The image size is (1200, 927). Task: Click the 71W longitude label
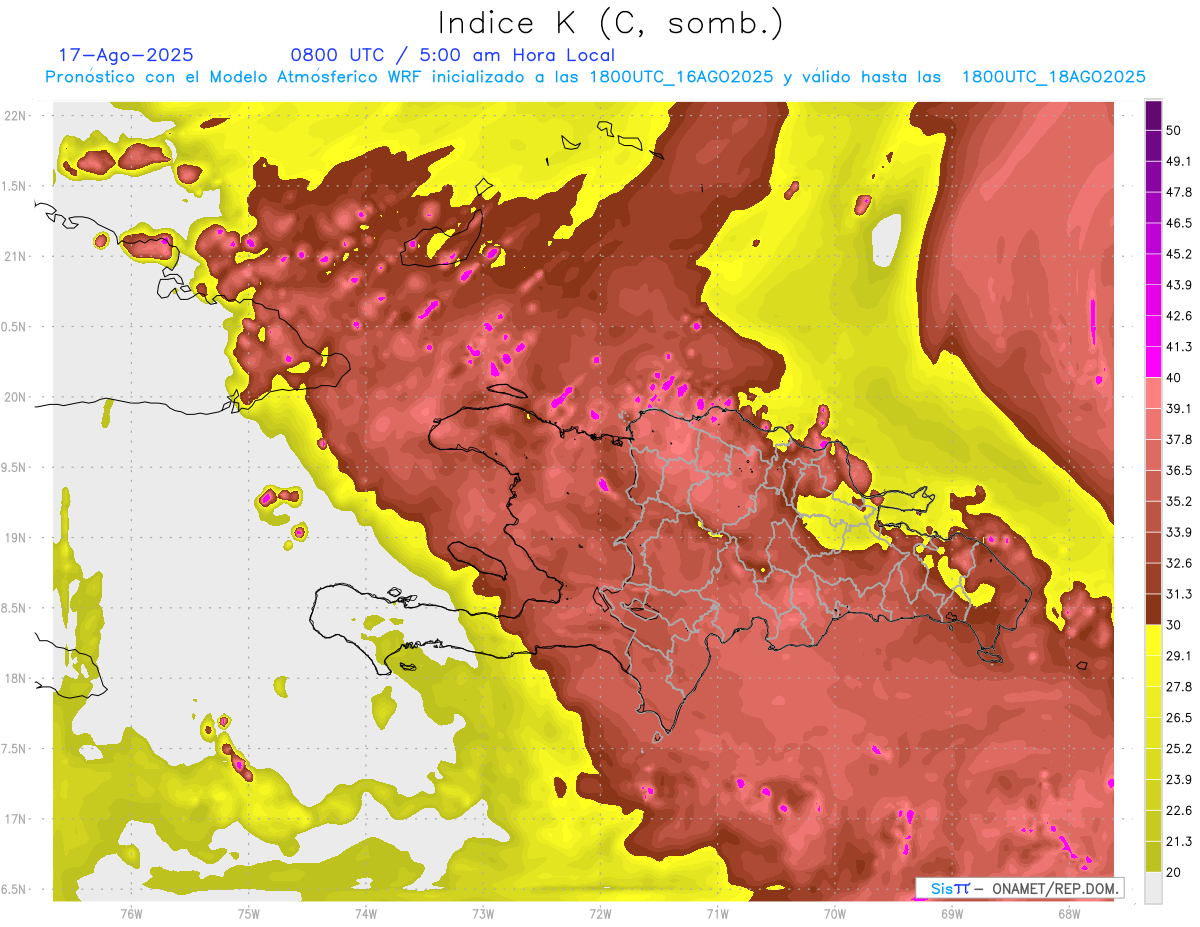coord(717,913)
